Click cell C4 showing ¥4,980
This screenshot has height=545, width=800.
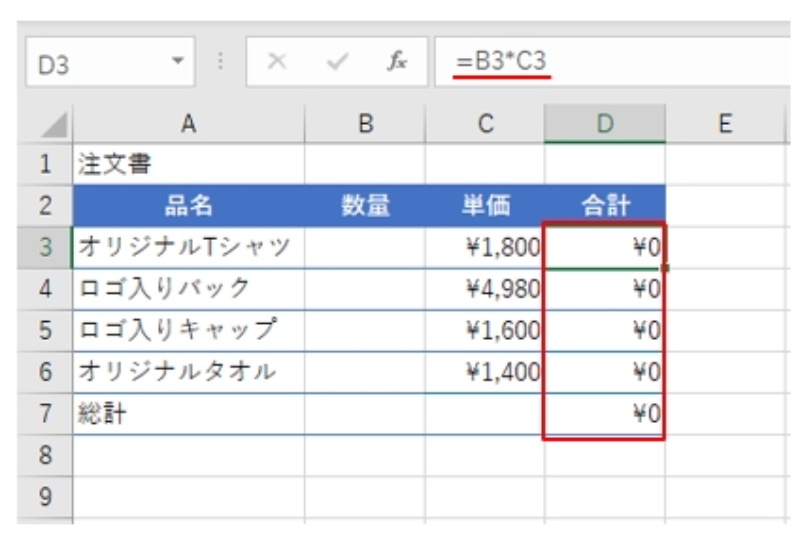coord(485,289)
